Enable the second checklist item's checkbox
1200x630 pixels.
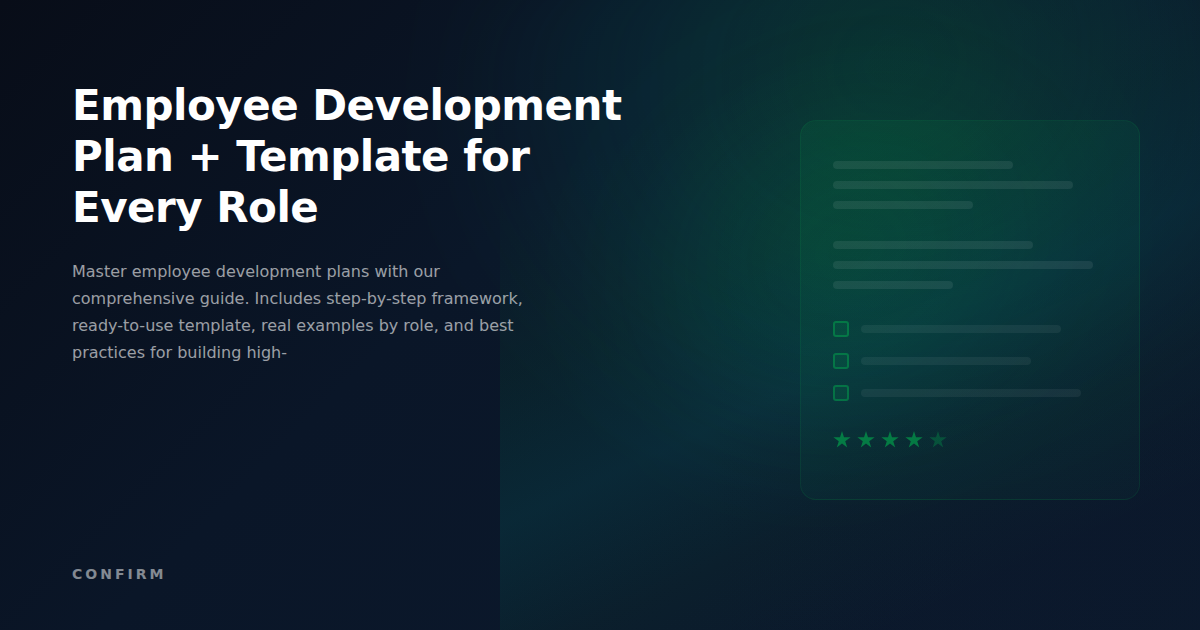(840, 361)
